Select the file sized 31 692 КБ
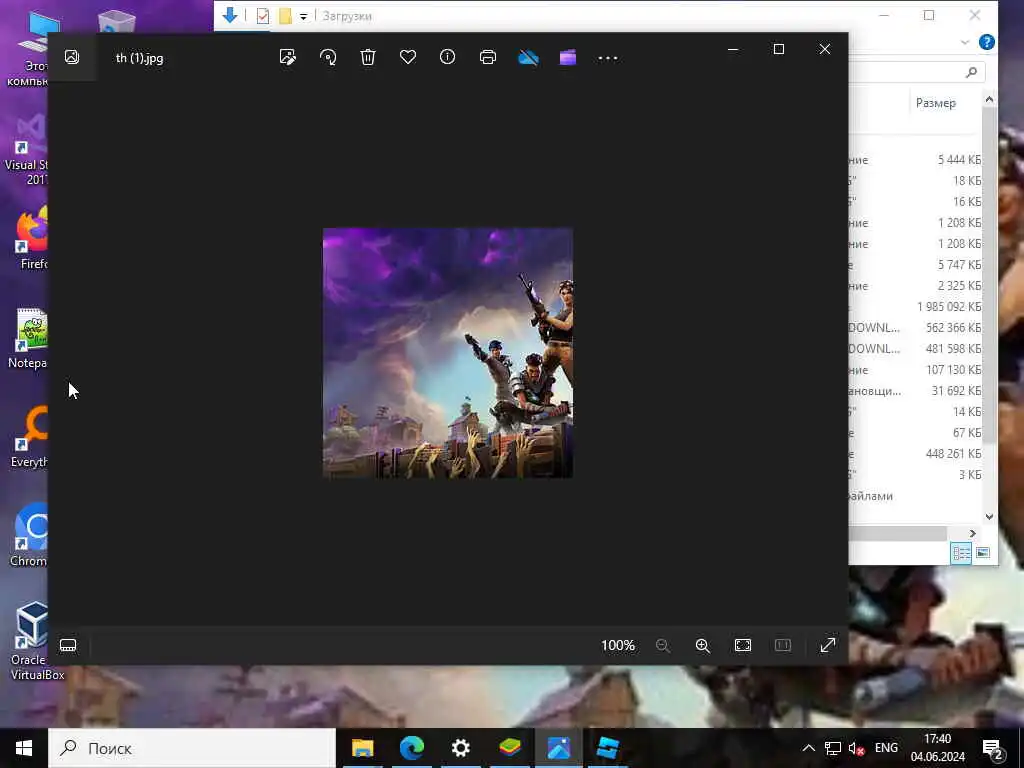This screenshot has width=1024, height=768. (915, 391)
